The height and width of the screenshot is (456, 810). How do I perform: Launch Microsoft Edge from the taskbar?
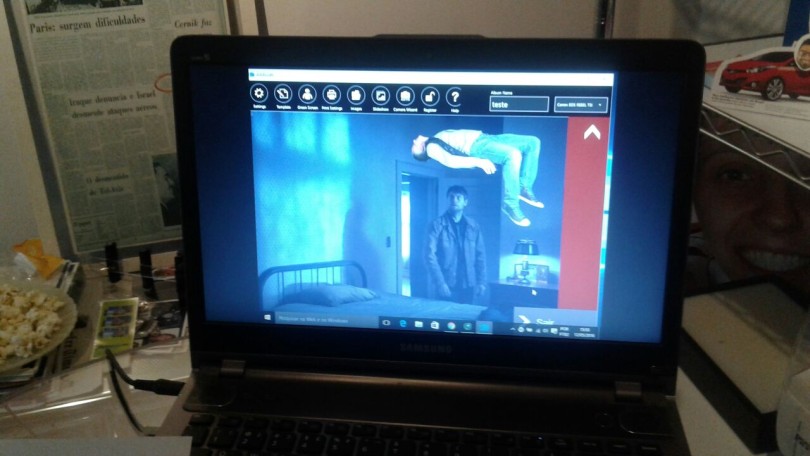(402, 324)
